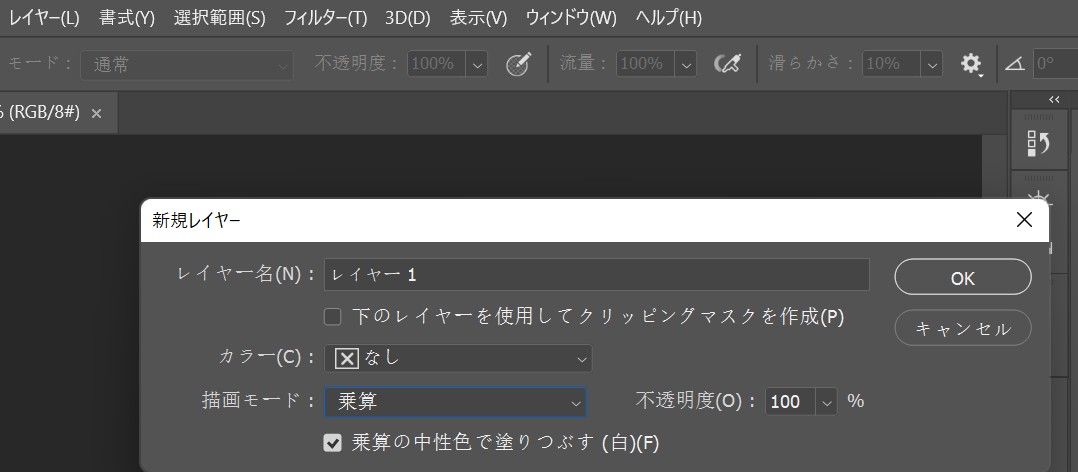This screenshot has height=472, width=1078.
Task: Click the pressure for opacity brush icon
Action: coord(518,65)
